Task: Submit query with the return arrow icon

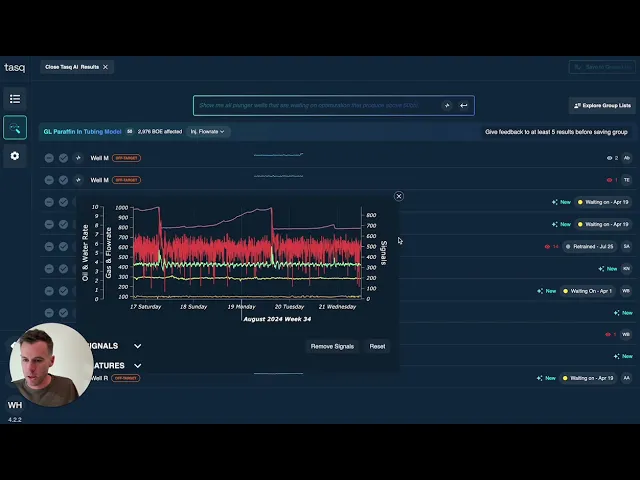Action: tap(464, 106)
